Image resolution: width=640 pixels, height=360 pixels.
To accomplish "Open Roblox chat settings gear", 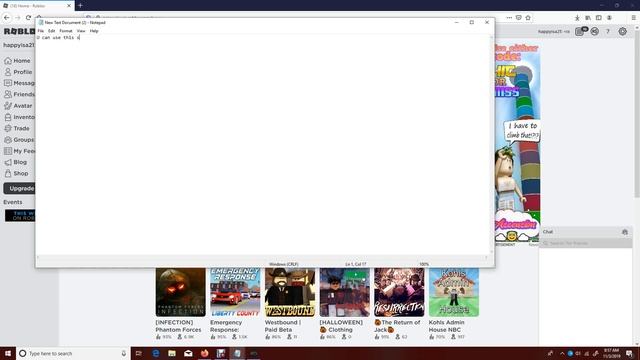I will pyautogui.click(x=625, y=232).
